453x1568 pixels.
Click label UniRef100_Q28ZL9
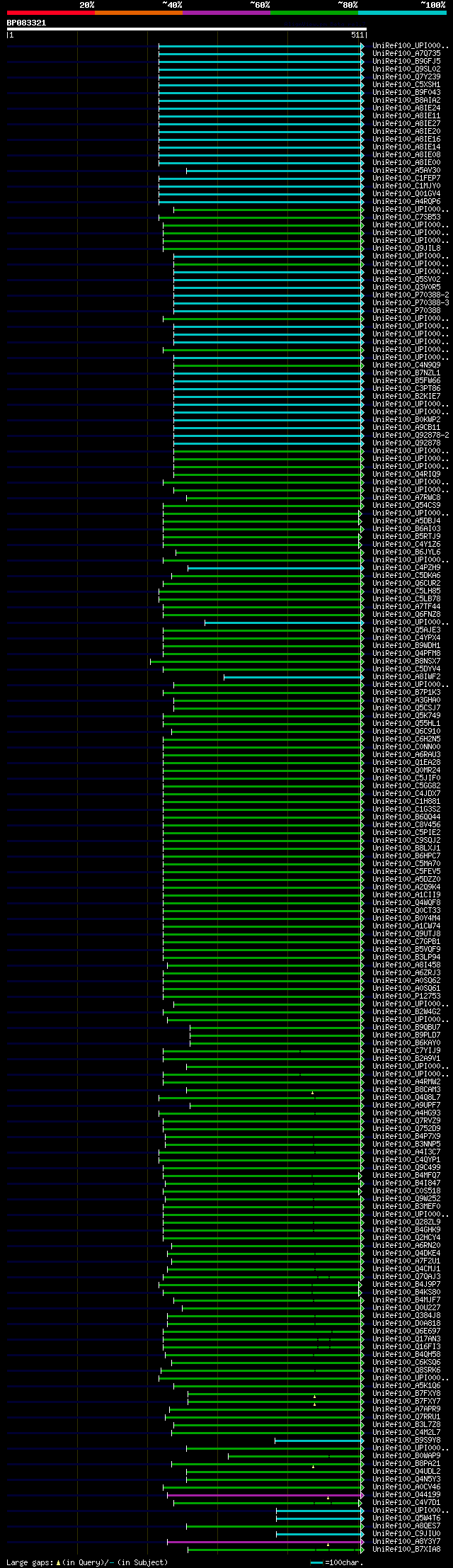tap(406, 1222)
